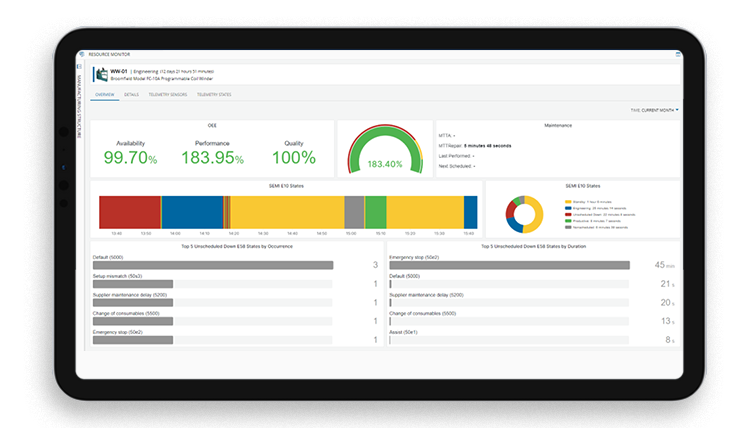This screenshot has width=754, height=428.
Task: Open the Time Current Month dropdown
Action: pyautogui.click(x=655, y=109)
